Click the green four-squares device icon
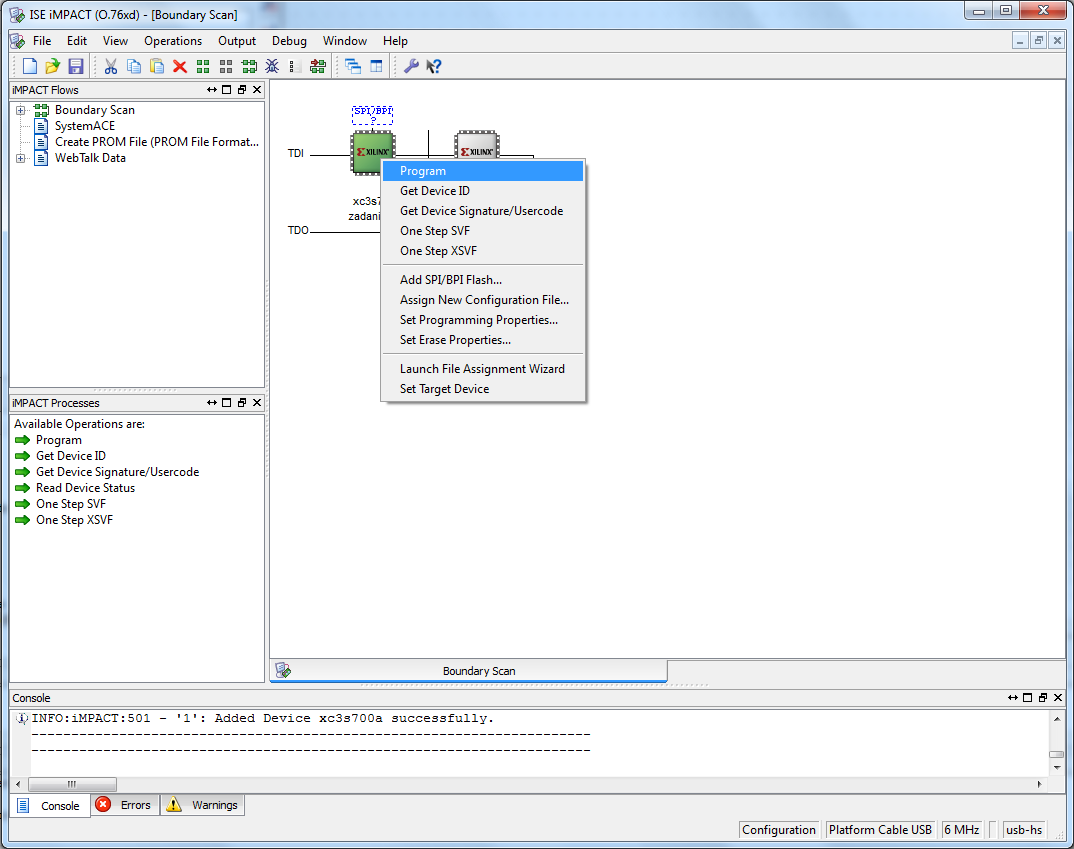Screen dimensions: 1074x849 click(x=203, y=66)
